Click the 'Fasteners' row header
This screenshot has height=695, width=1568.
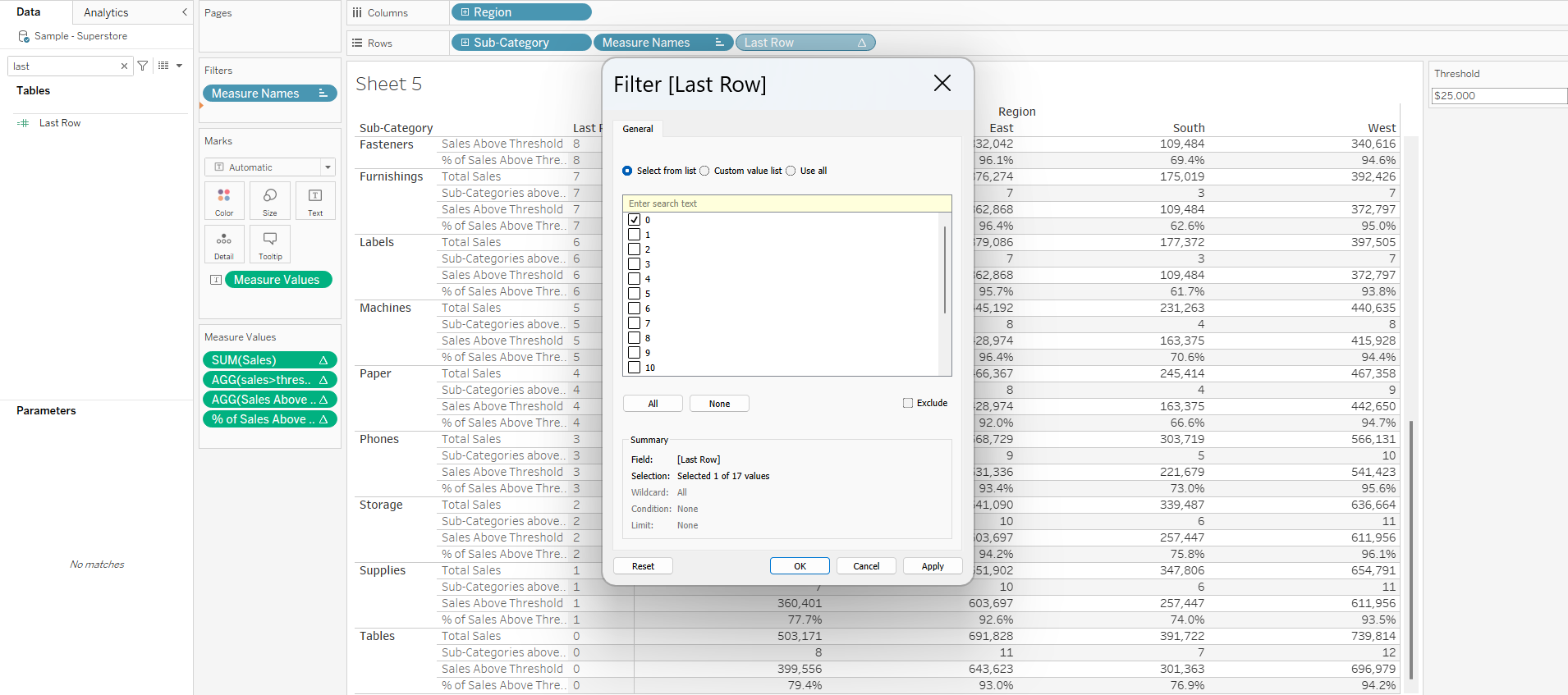click(x=387, y=144)
